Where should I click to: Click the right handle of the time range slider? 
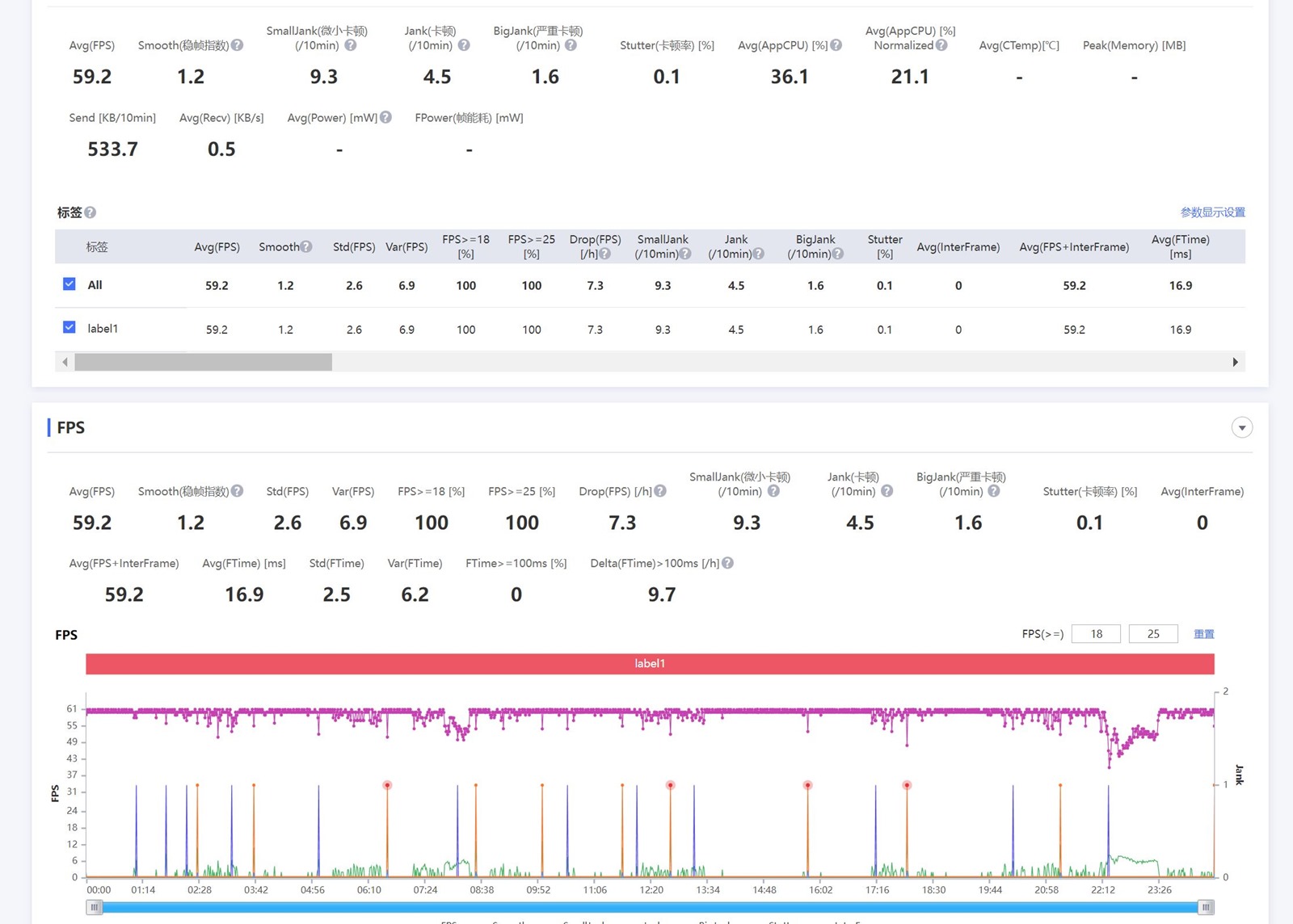[1206, 907]
